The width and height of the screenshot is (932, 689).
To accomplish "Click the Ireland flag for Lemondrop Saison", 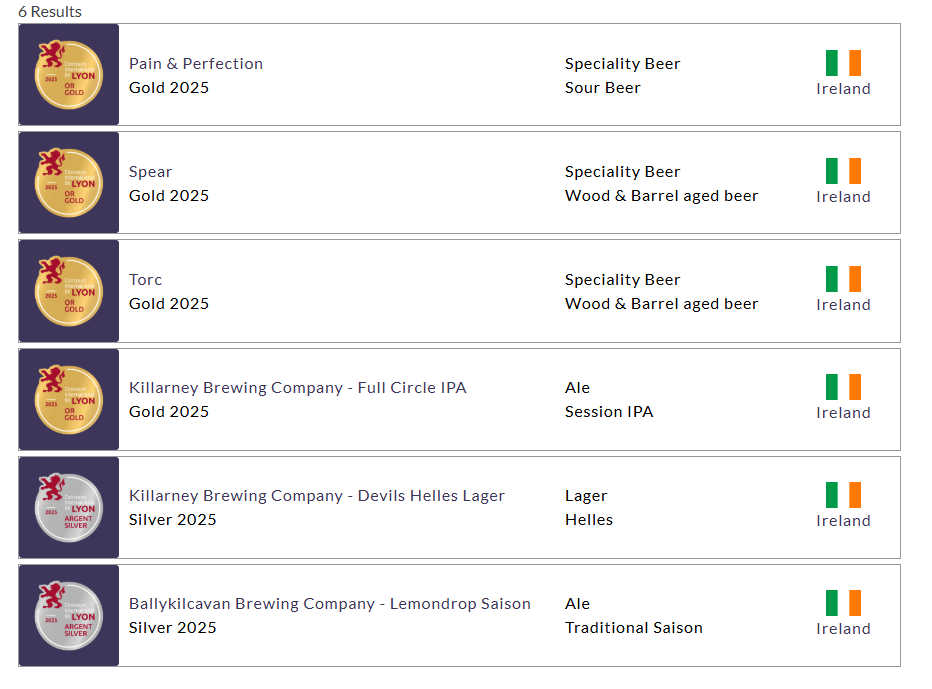I will [843, 603].
